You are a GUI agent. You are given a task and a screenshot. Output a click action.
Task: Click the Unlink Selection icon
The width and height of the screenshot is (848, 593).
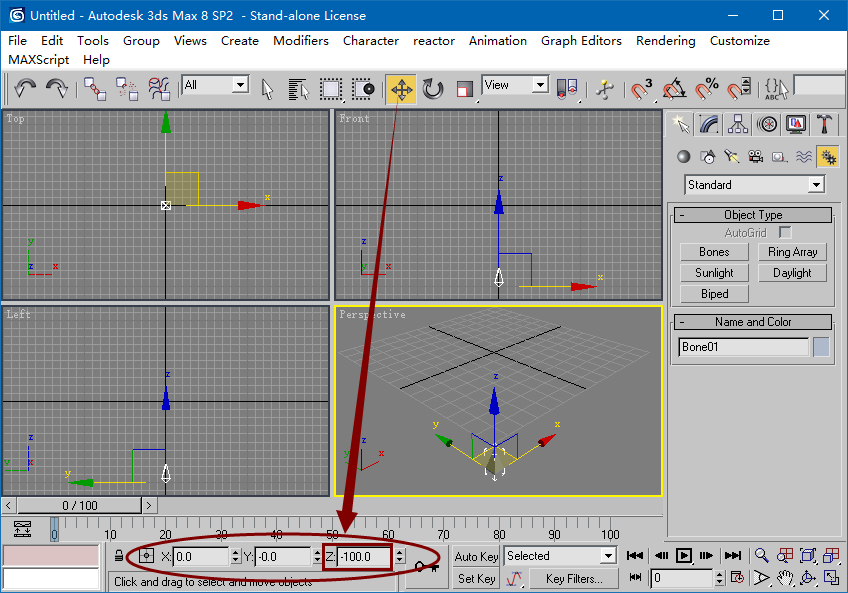127,89
